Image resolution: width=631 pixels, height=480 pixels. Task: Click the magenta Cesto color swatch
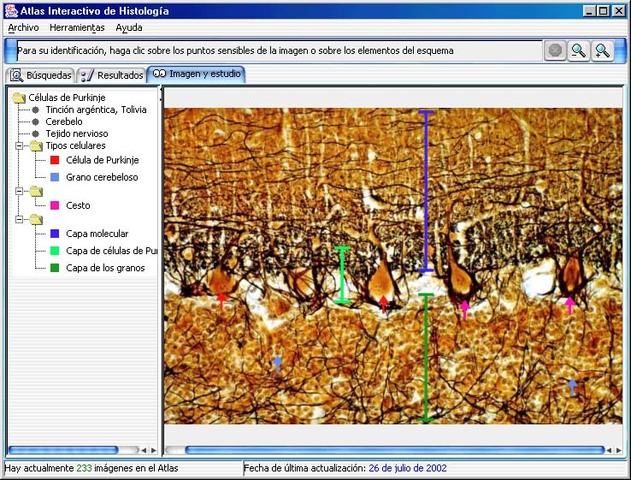(55, 205)
